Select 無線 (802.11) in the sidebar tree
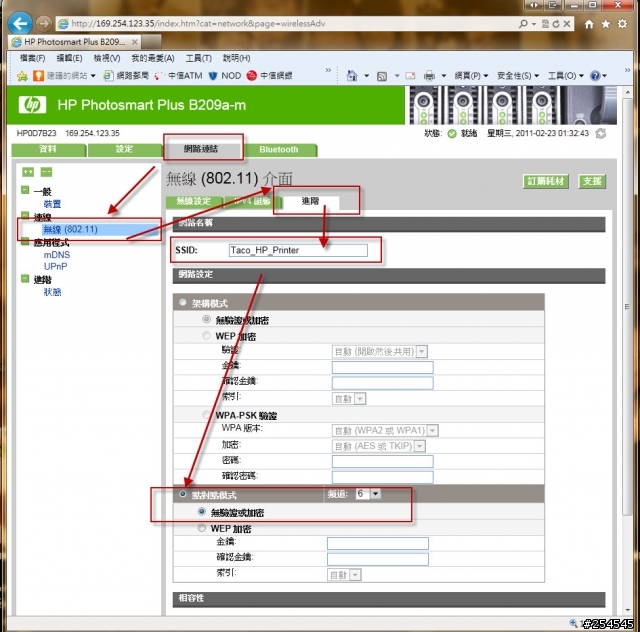The height and width of the screenshot is (632, 640). tap(71, 229)
